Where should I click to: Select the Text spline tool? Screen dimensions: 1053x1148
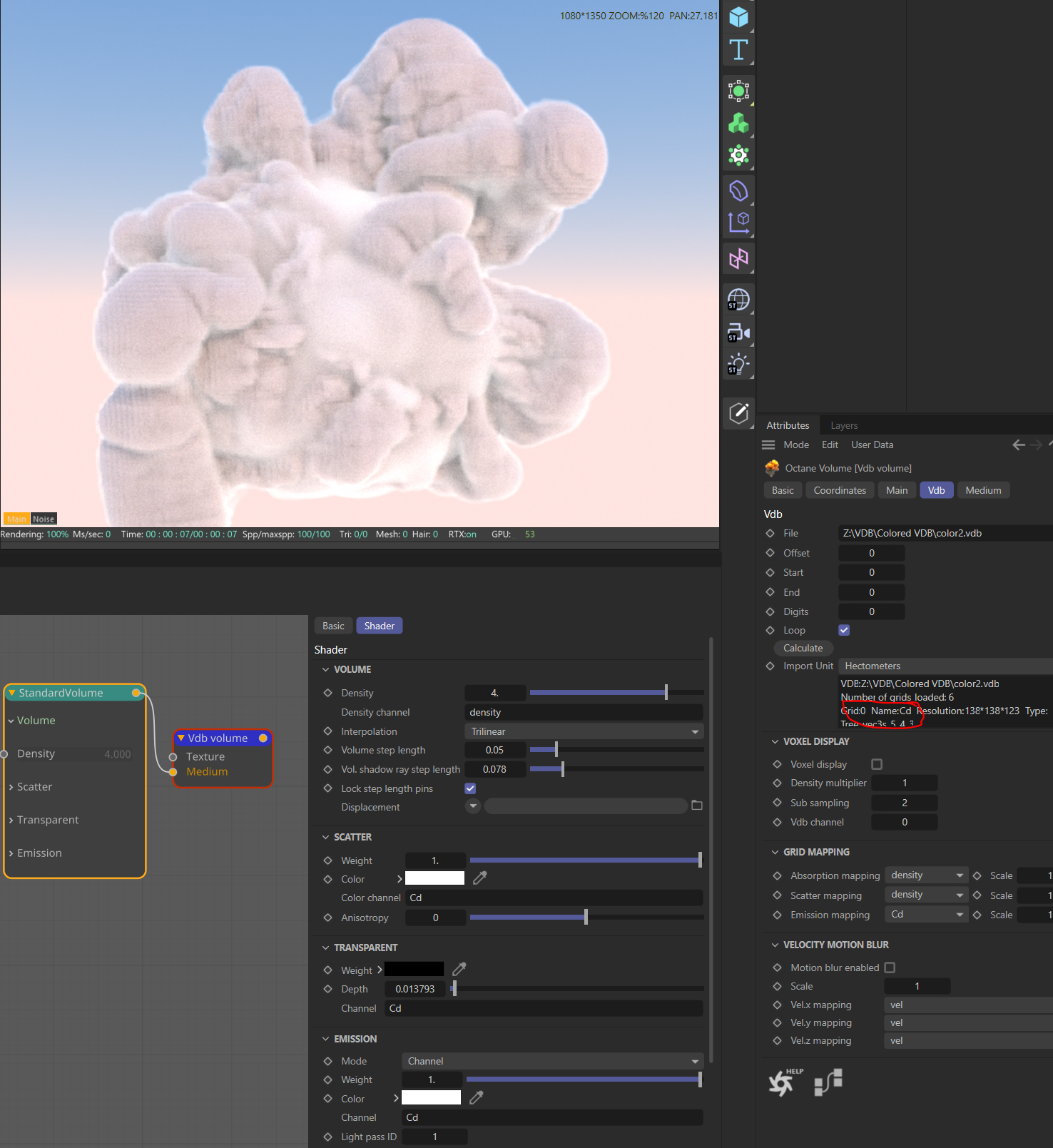pos(738,50)
